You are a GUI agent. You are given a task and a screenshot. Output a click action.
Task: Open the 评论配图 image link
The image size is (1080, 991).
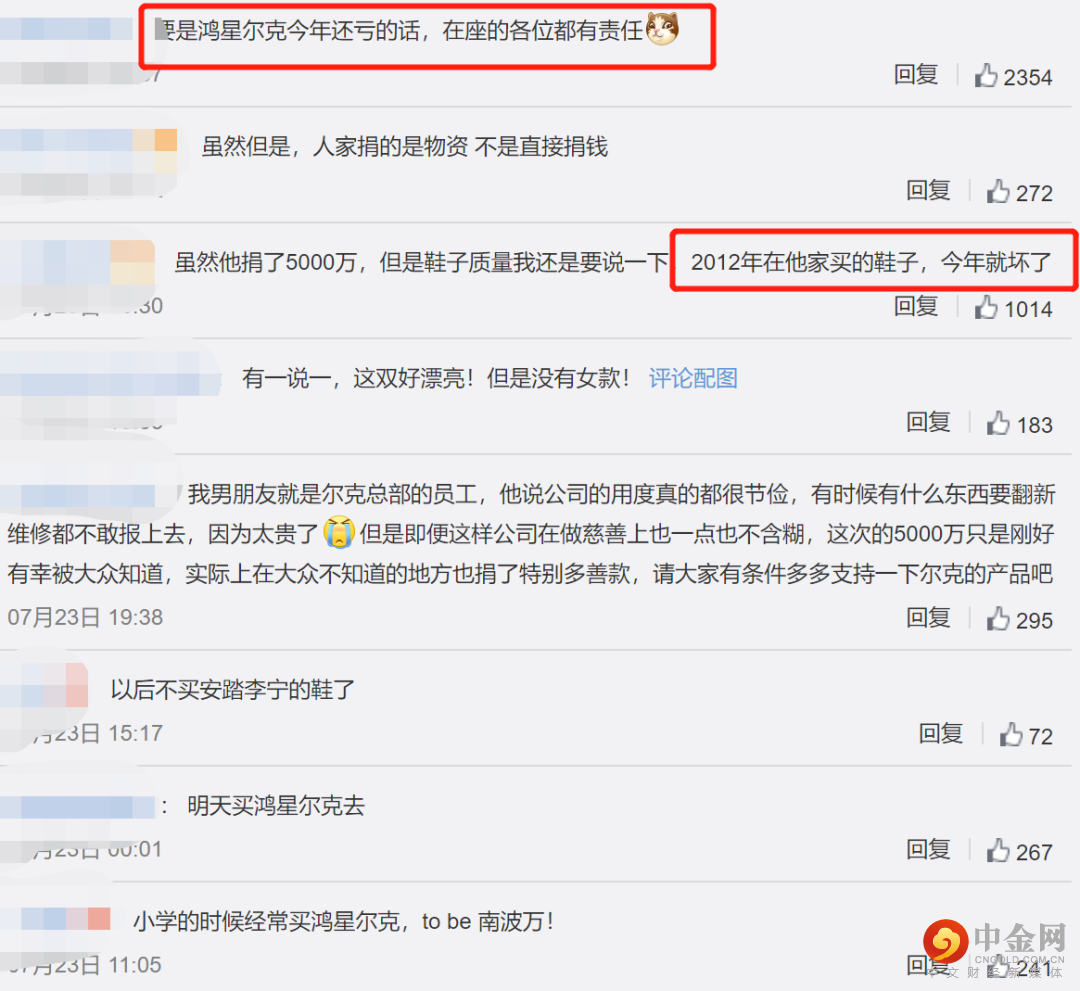[x=693, y=378]
